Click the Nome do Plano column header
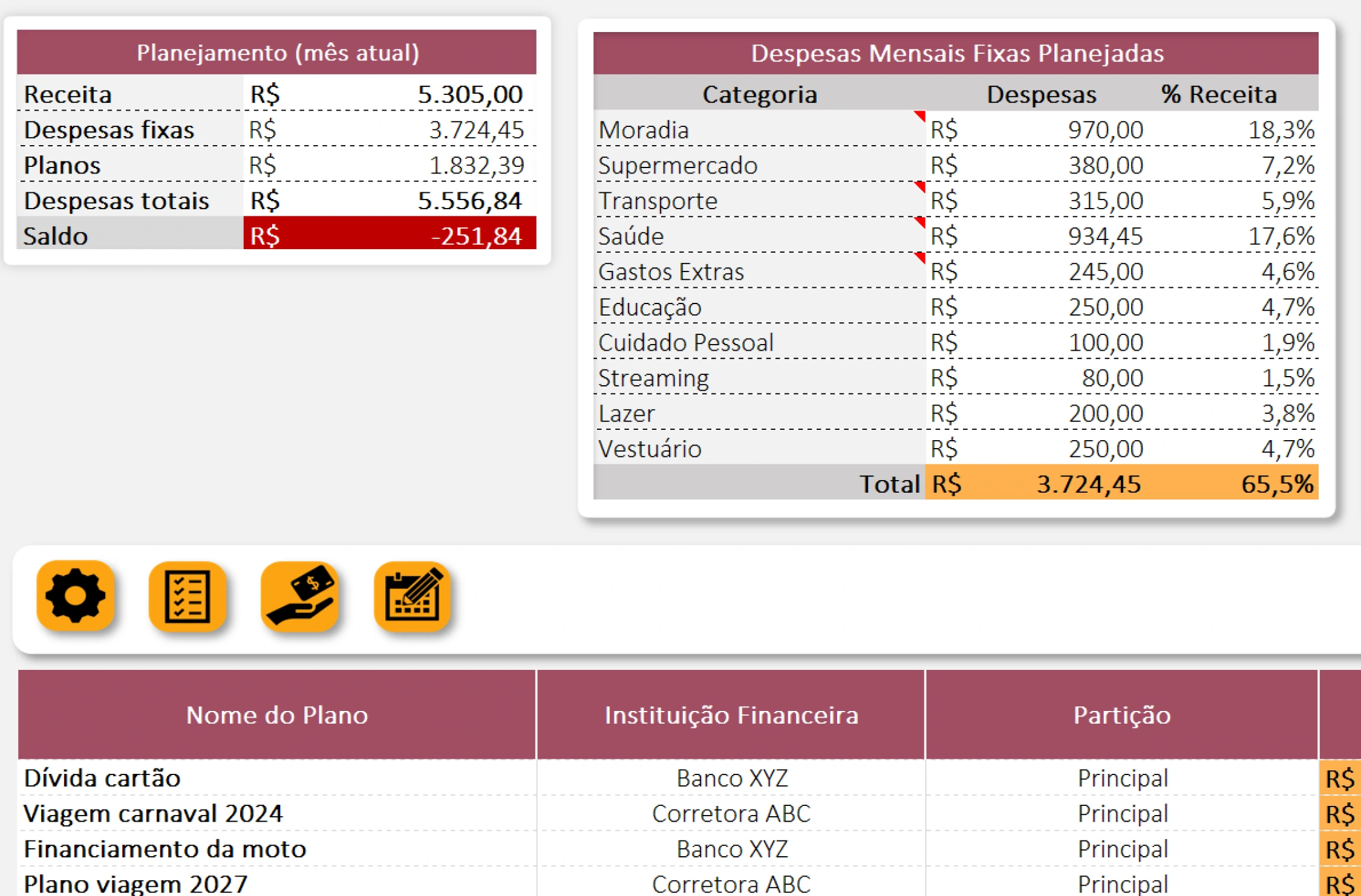The width and height of the screenshot is (1361, 896). (x=277, y=715)
